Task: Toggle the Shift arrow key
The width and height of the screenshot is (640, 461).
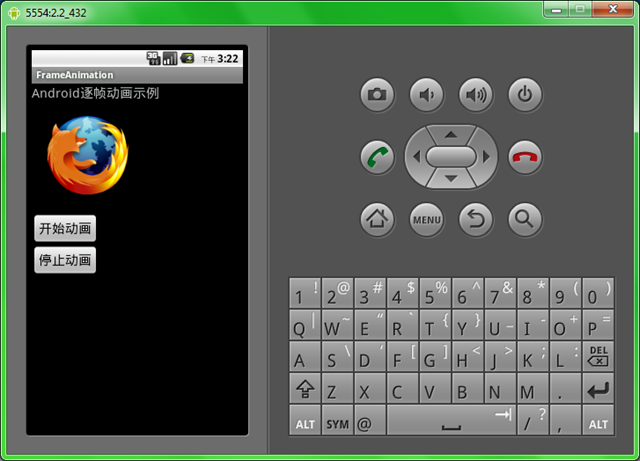Action: click(x=305, y=388)
